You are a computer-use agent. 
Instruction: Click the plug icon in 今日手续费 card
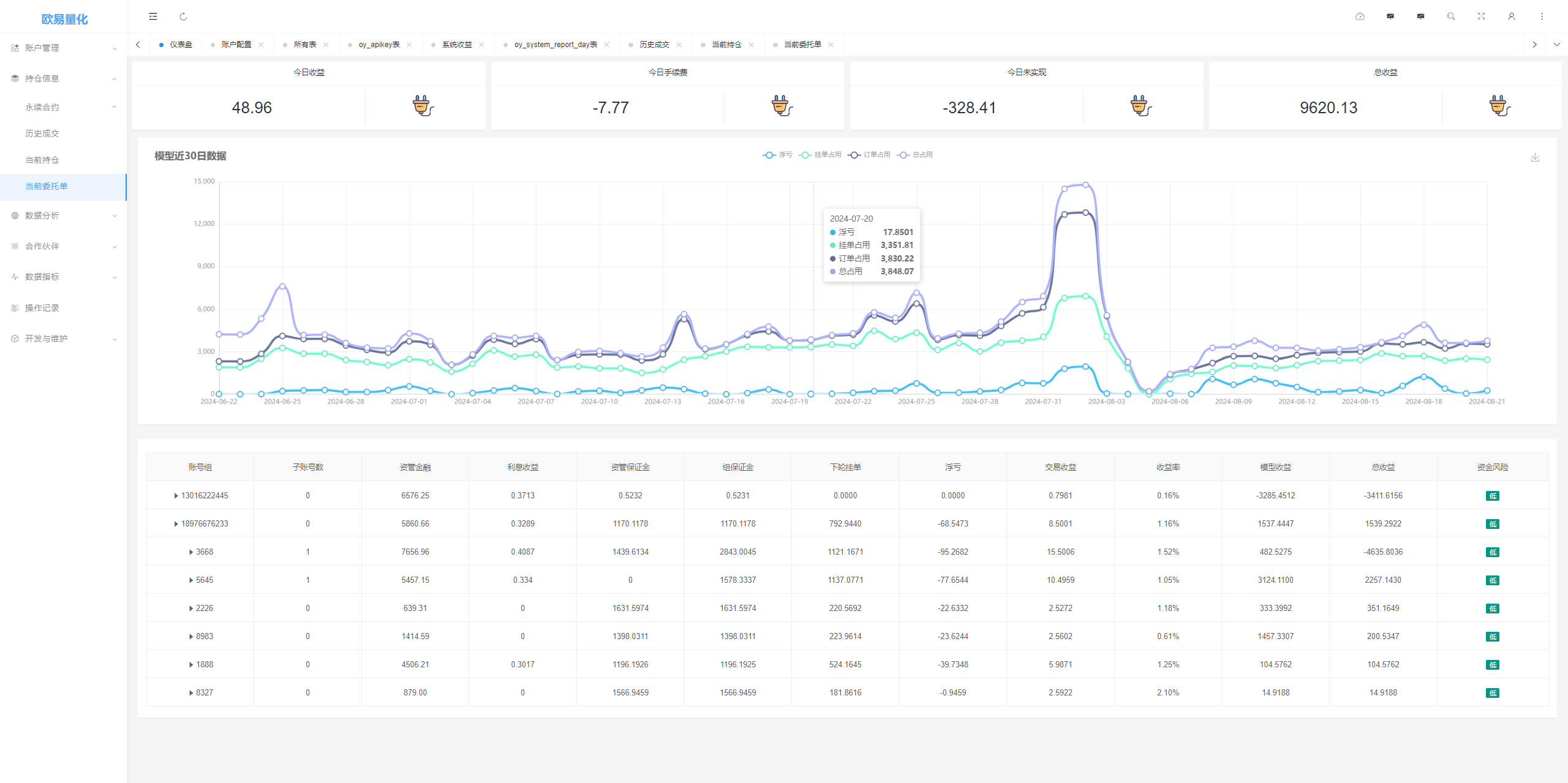(782, 107)
